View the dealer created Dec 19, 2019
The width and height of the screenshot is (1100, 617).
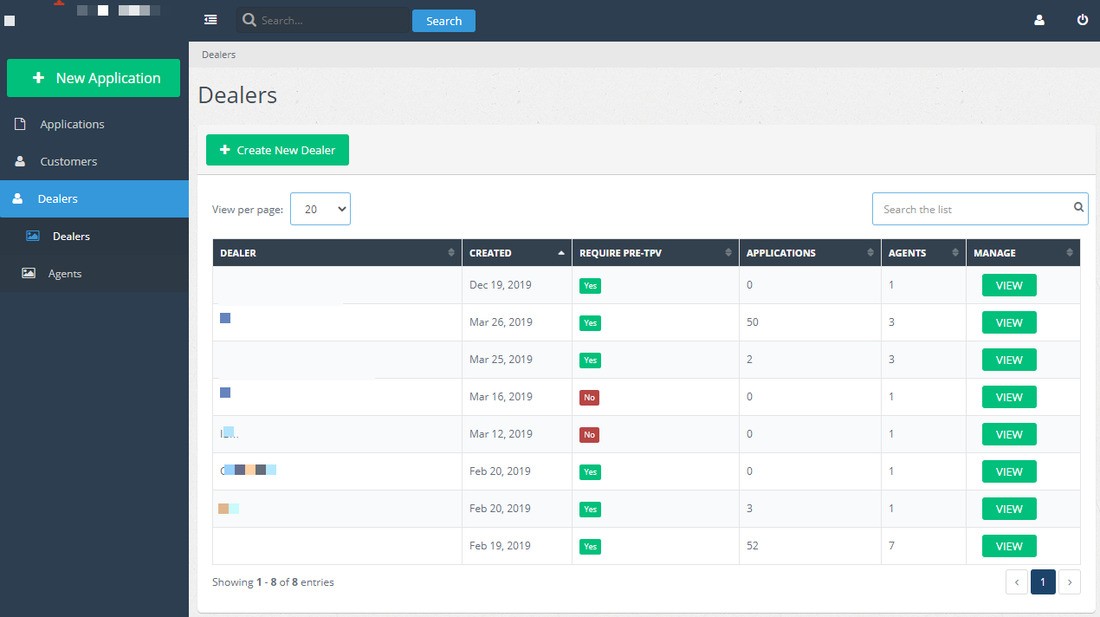(1008, 285)
